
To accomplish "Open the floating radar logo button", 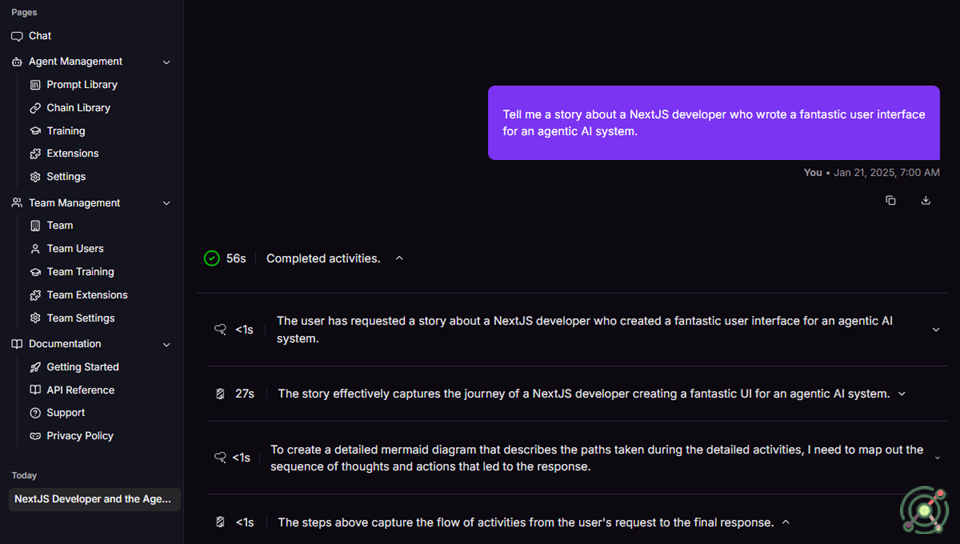I will click(924, 509).
